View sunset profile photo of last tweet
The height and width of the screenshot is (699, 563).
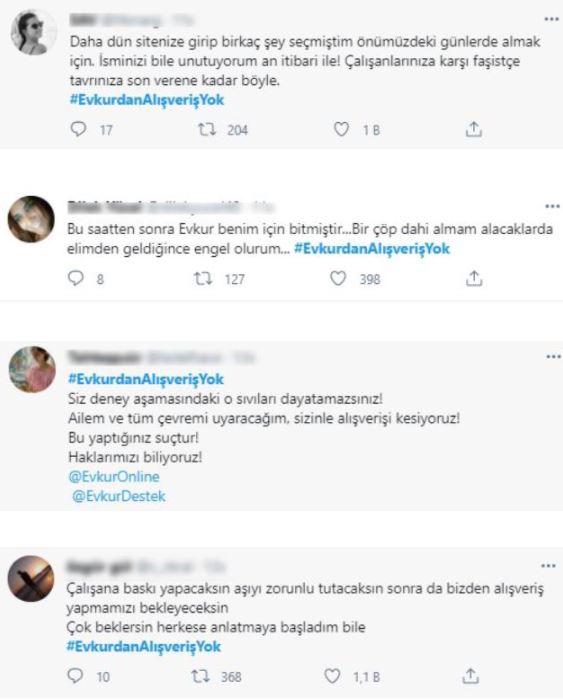(x=31, y=579)
